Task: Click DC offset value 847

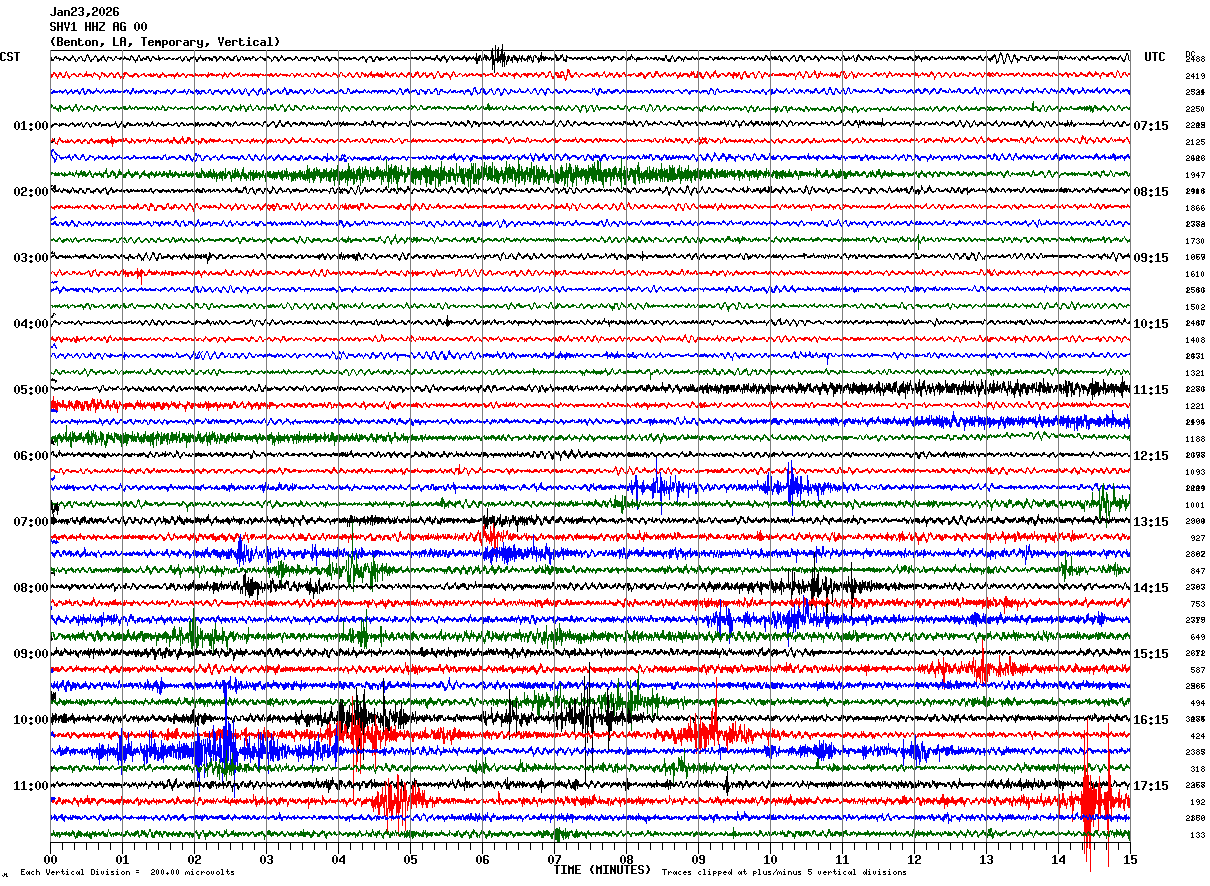Action: pos(1197,572)
